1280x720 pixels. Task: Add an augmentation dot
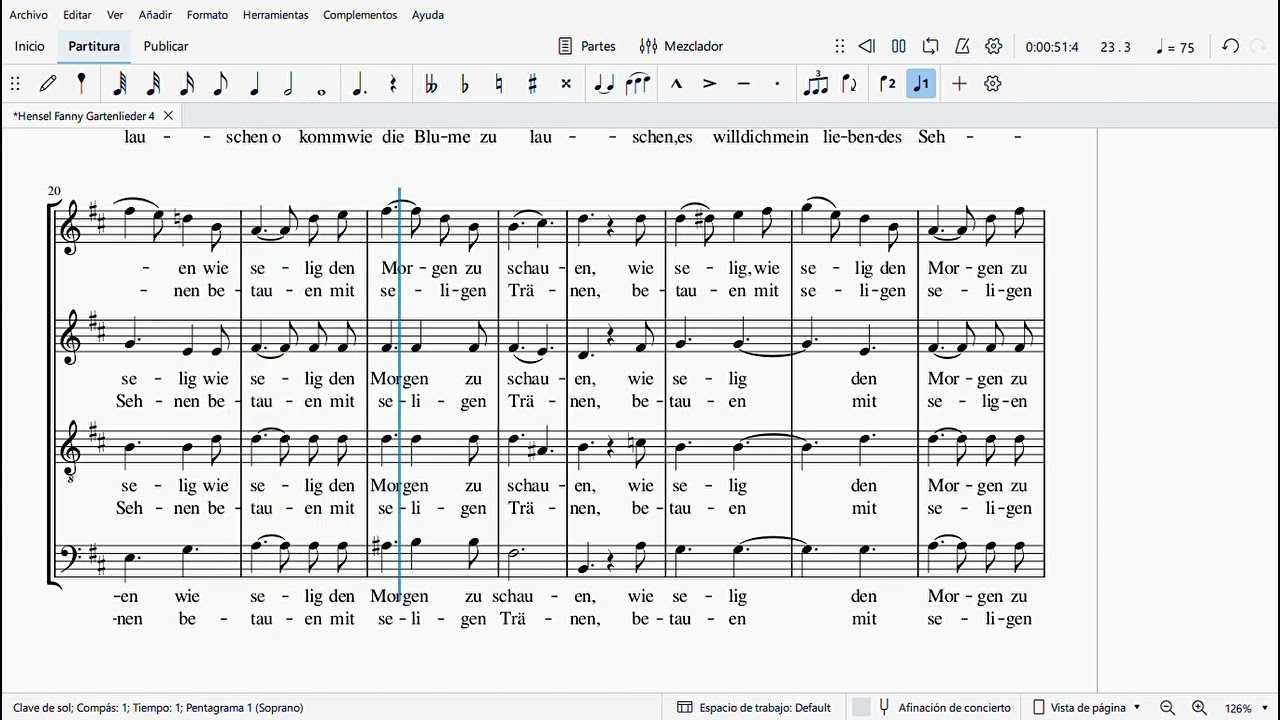[359, 84]
